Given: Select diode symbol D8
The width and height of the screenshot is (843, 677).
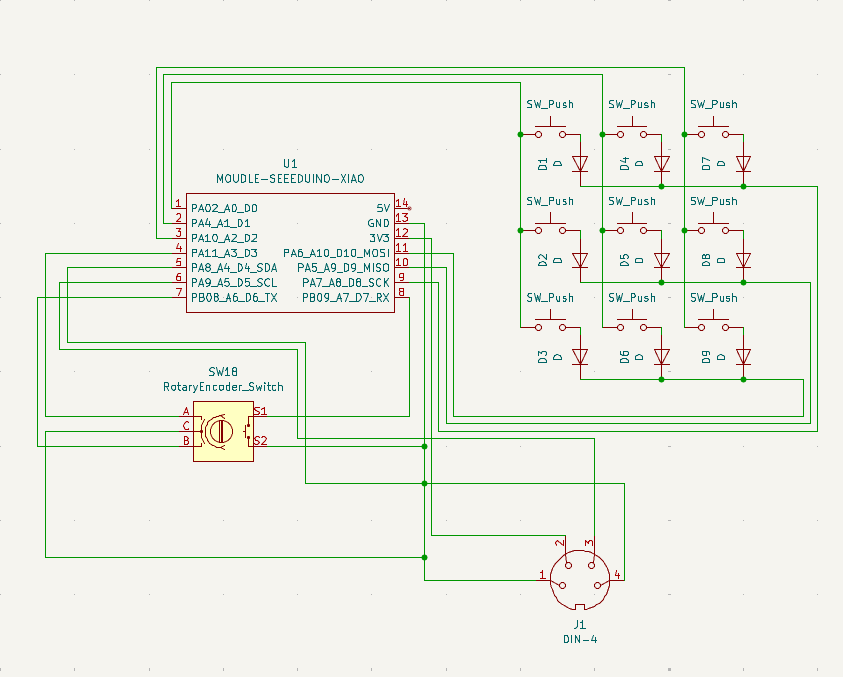Looking at the screenshot, I should [744, 260].
